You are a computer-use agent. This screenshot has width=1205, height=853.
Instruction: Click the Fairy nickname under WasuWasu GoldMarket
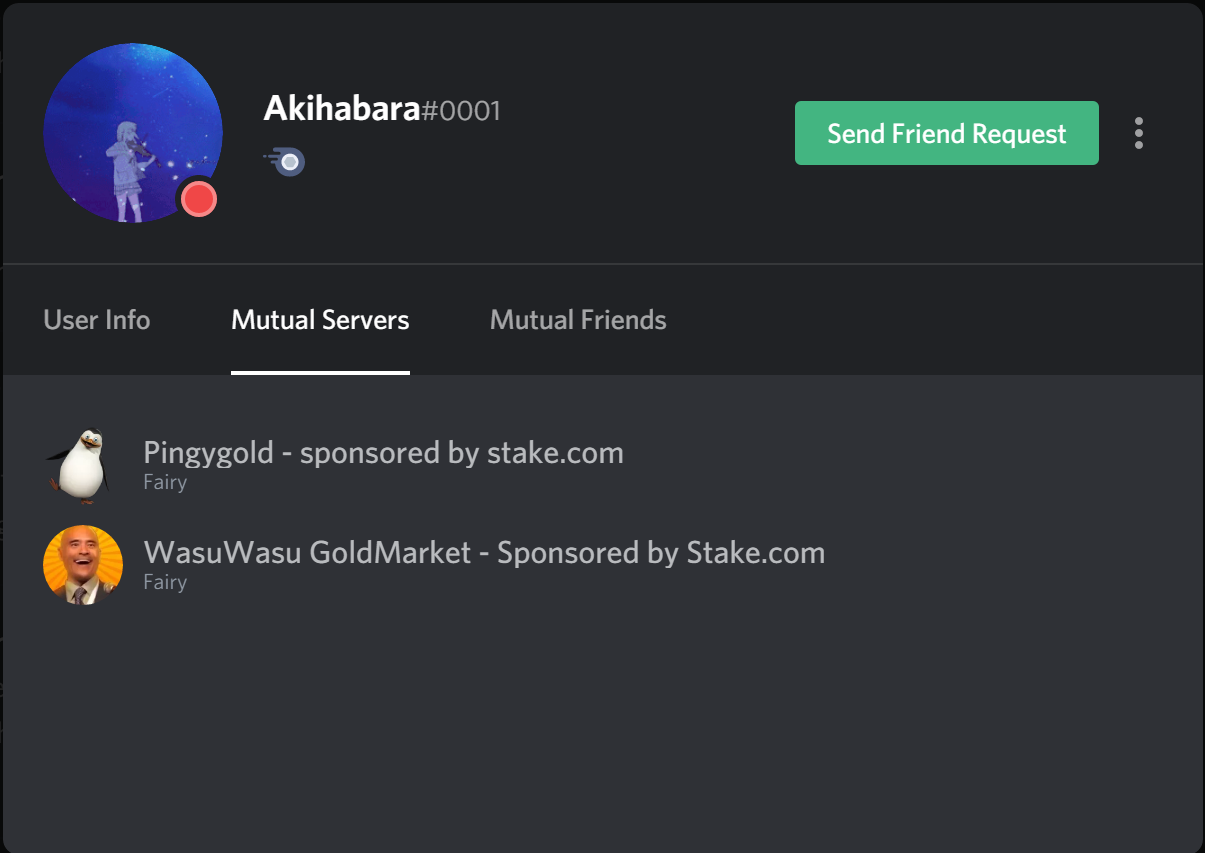click(165, 582)
